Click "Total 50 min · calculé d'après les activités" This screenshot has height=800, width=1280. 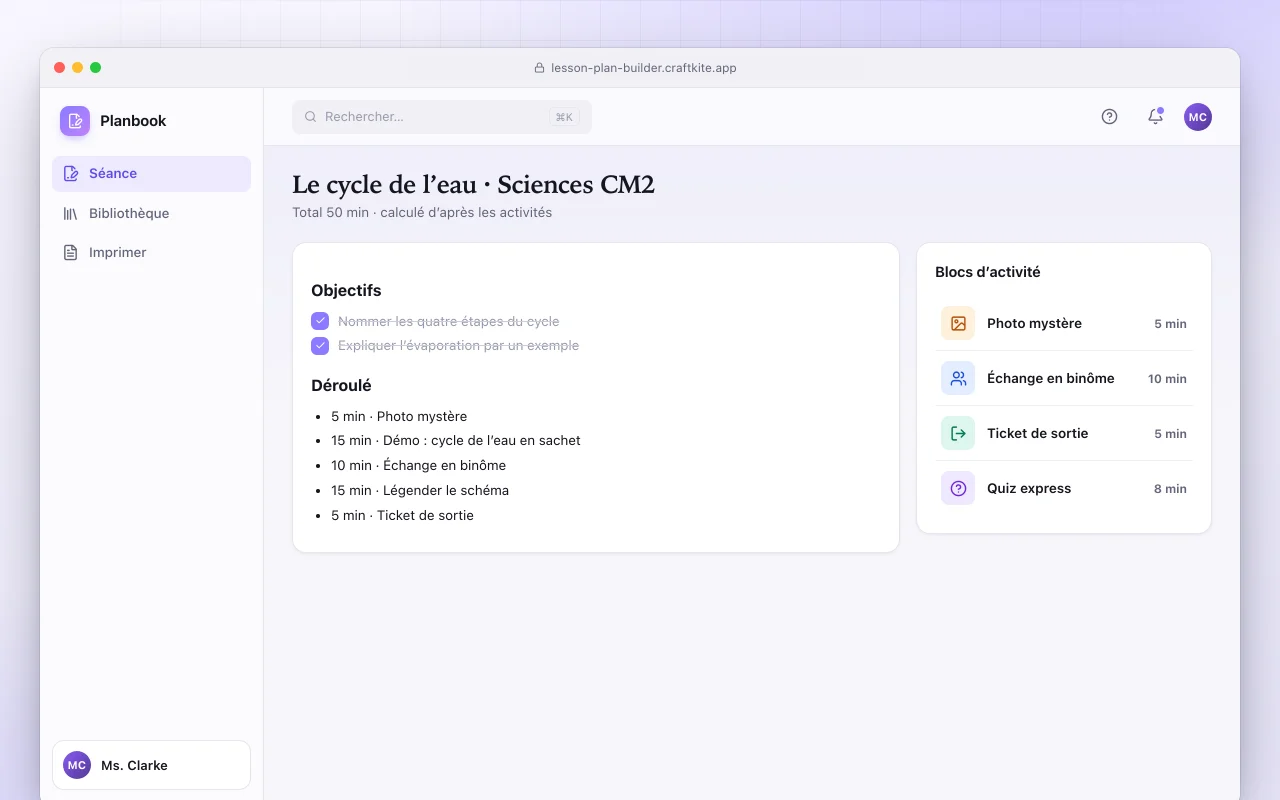pyautogui.click(x=422, y=212)
